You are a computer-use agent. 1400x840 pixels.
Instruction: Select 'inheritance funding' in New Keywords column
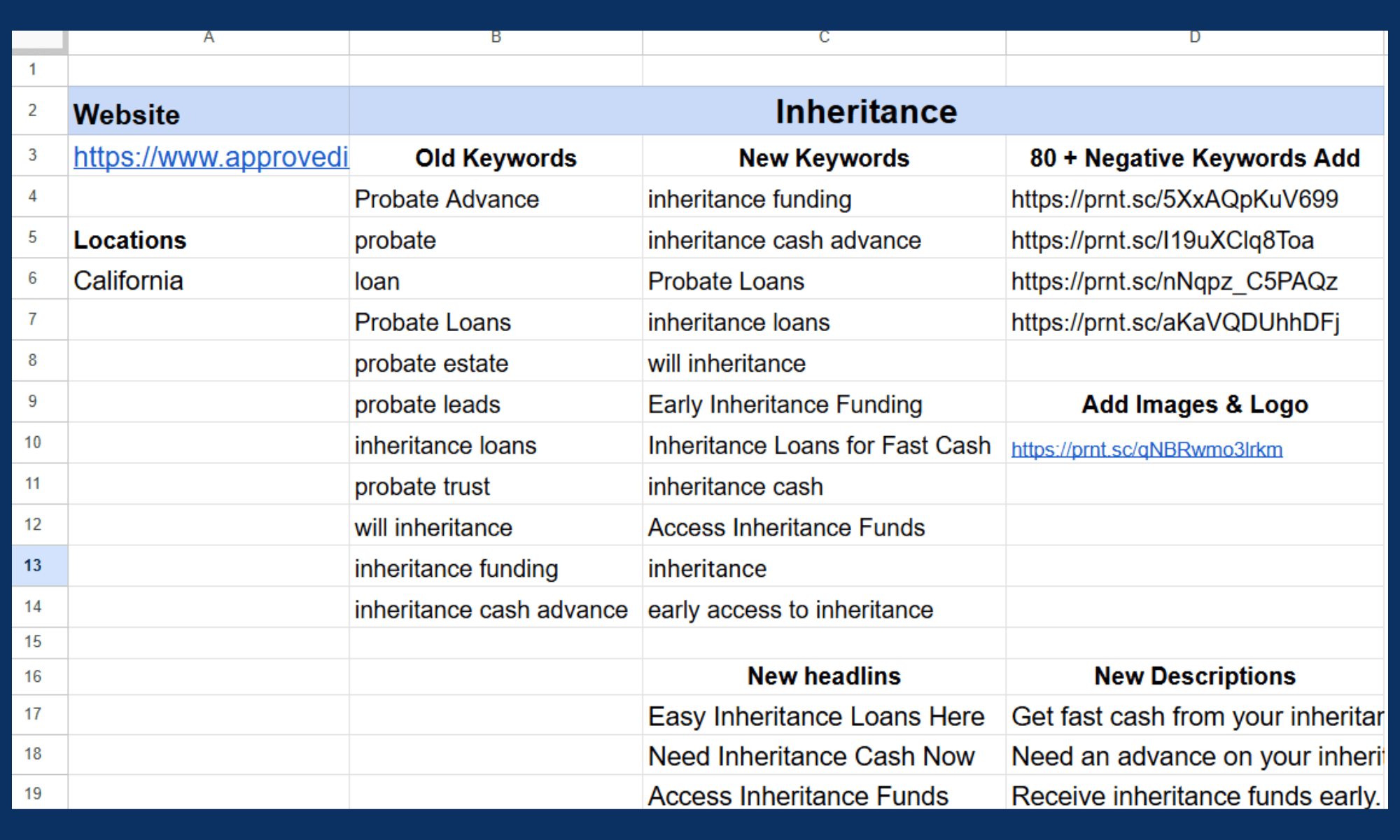824,197
